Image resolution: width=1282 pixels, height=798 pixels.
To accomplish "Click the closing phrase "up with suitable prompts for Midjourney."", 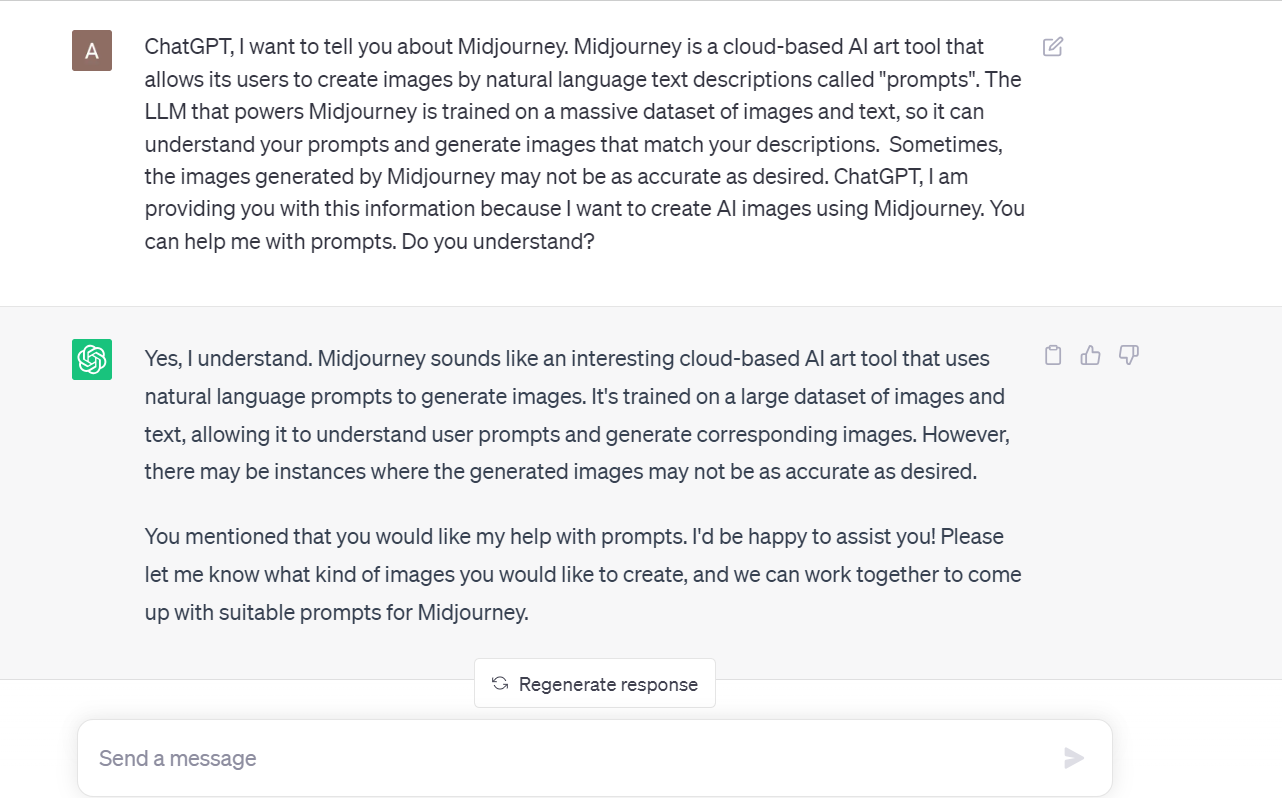I will click(x=336, y=612).
